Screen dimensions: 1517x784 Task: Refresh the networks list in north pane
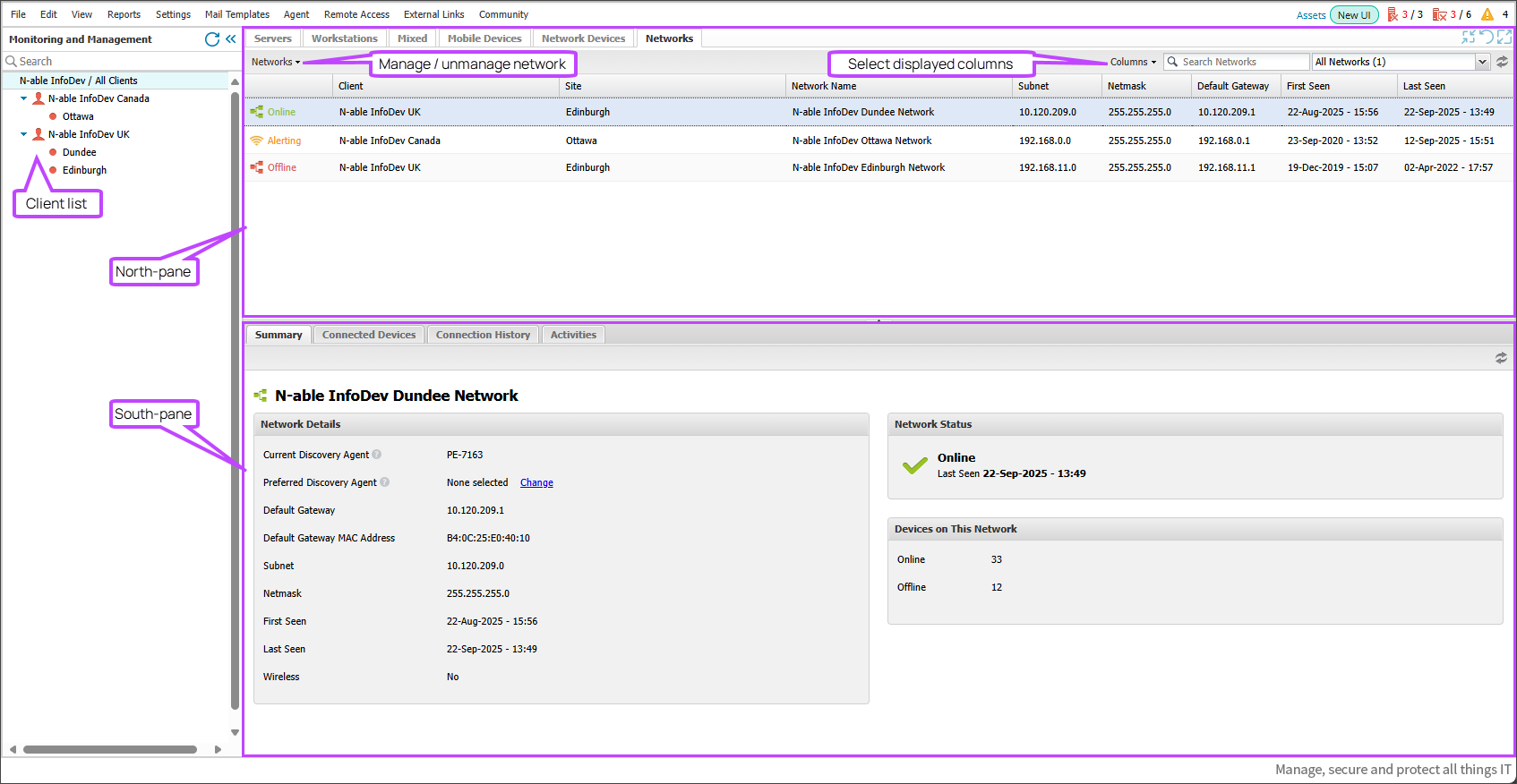pos(1502,62)
